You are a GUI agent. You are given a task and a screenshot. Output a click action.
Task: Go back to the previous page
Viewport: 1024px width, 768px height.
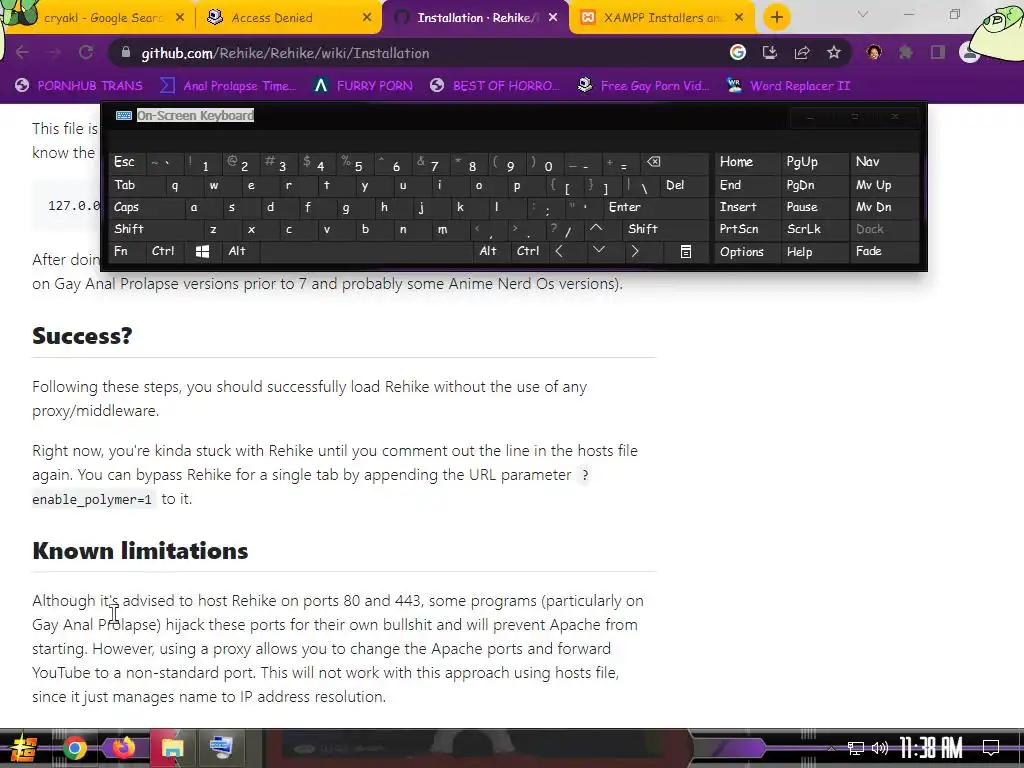pos(23,52)
